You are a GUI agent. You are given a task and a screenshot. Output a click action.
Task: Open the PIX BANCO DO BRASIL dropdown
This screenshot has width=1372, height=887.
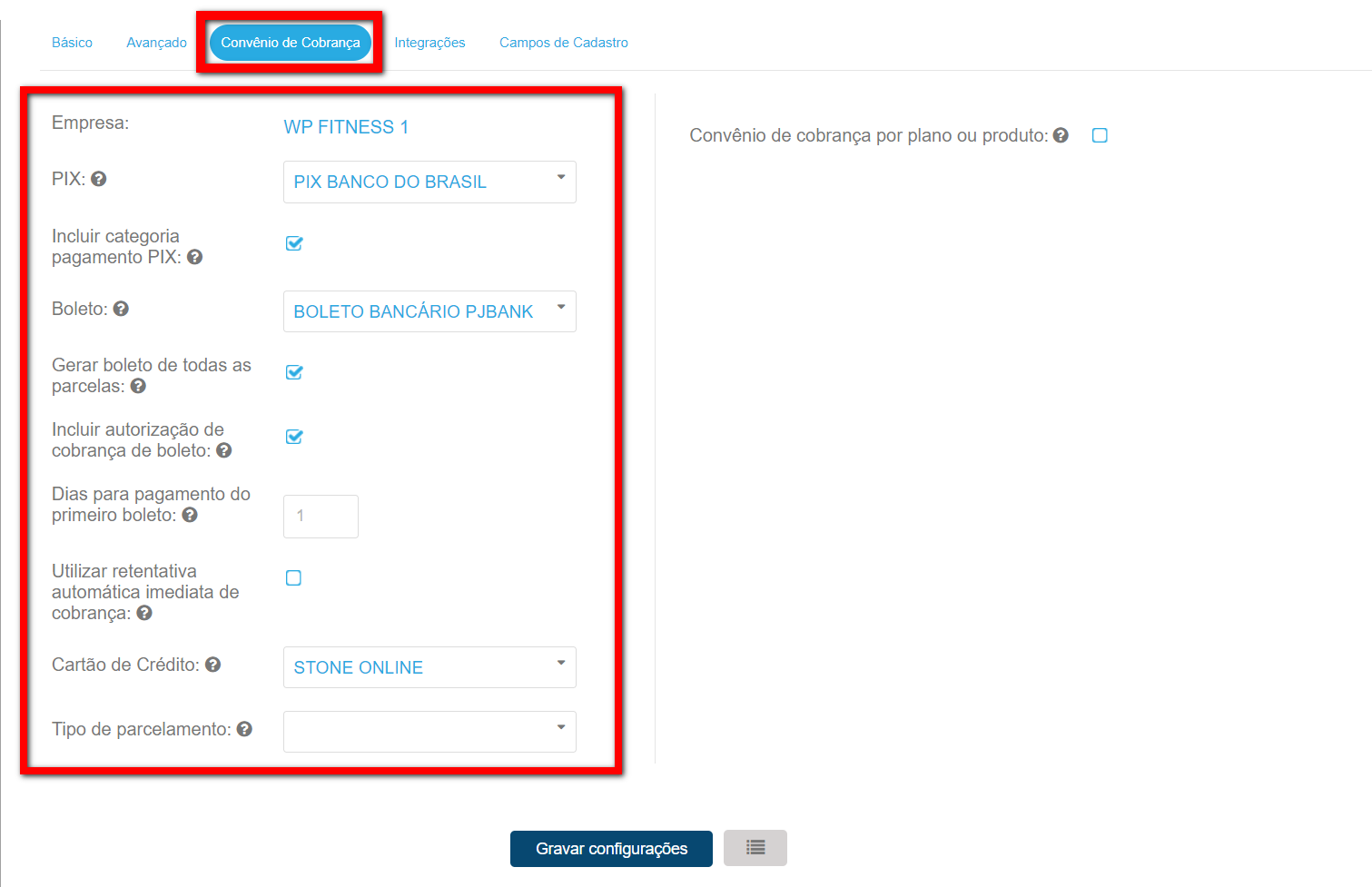click(x=429, y=182)
